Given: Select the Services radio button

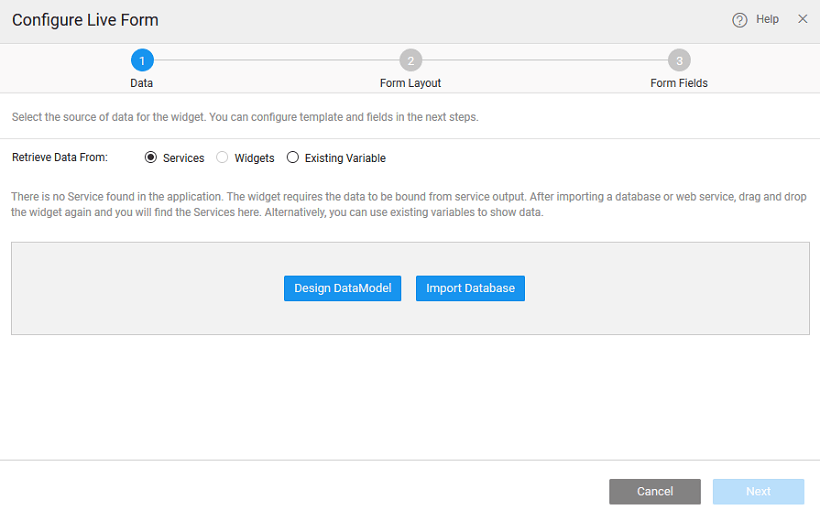Looking at the screenshot, I should (151, 157).
